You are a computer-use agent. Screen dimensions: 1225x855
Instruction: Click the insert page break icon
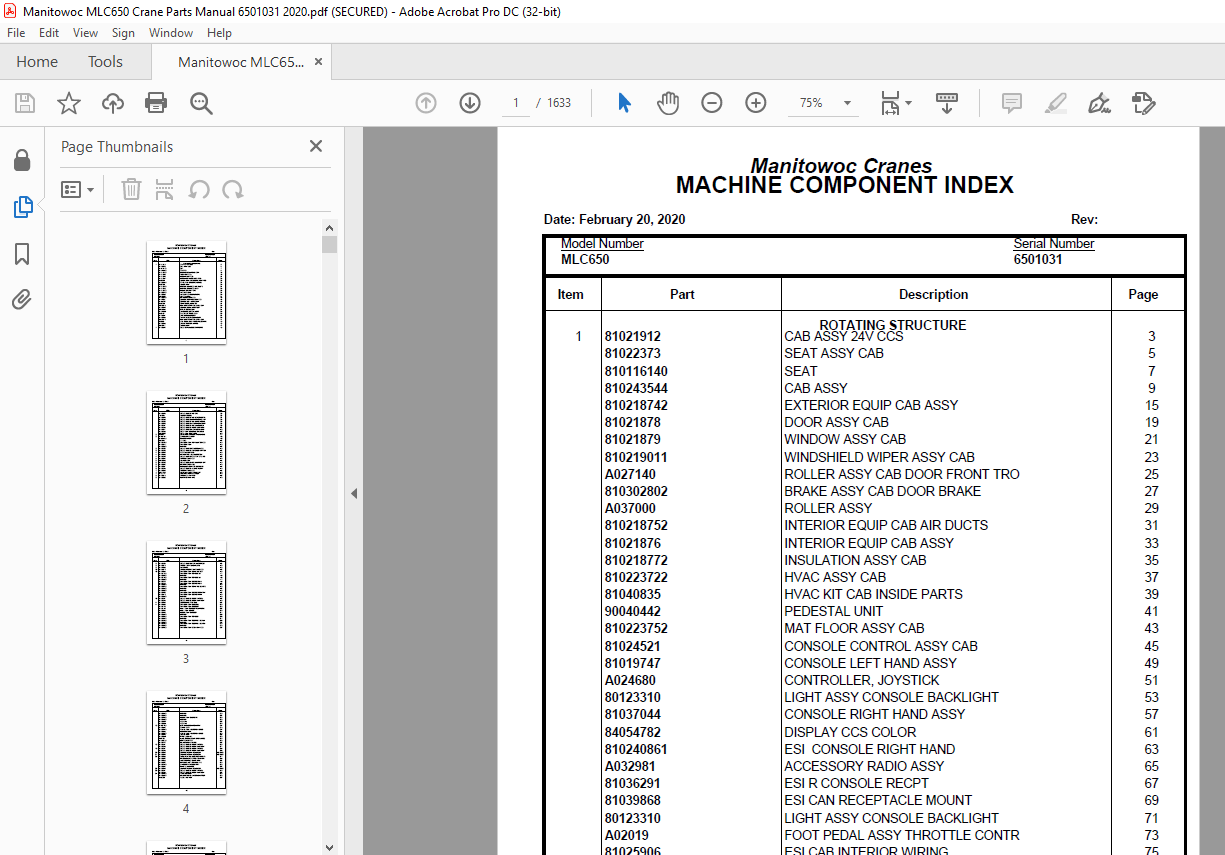coord(165,189)
